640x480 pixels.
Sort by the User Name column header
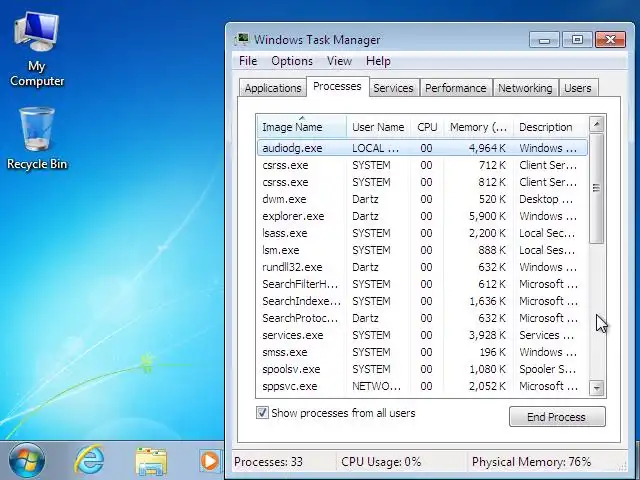click(378, 127)
